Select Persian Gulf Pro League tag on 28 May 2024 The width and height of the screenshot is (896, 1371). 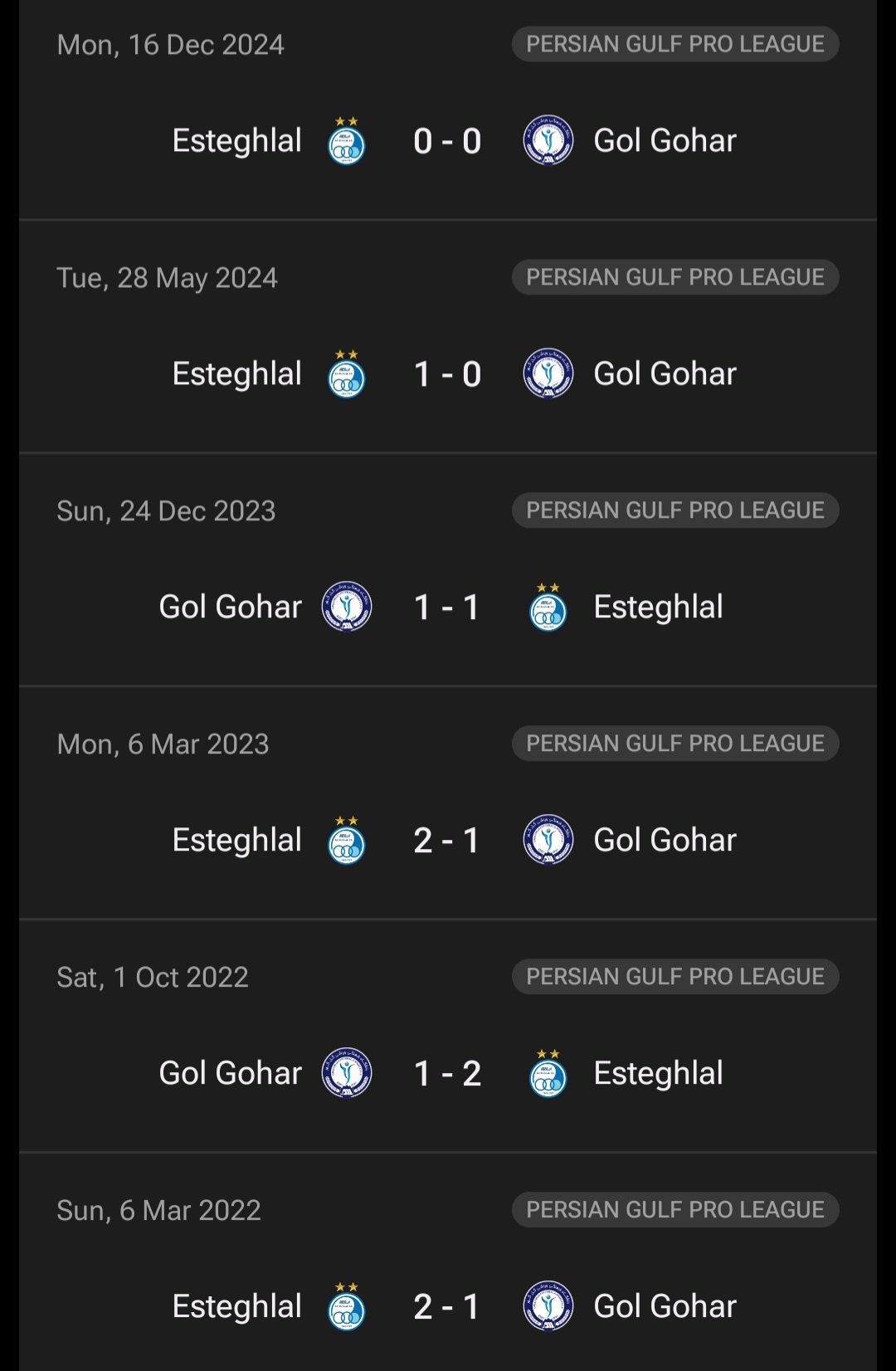[x=675, y=277]
